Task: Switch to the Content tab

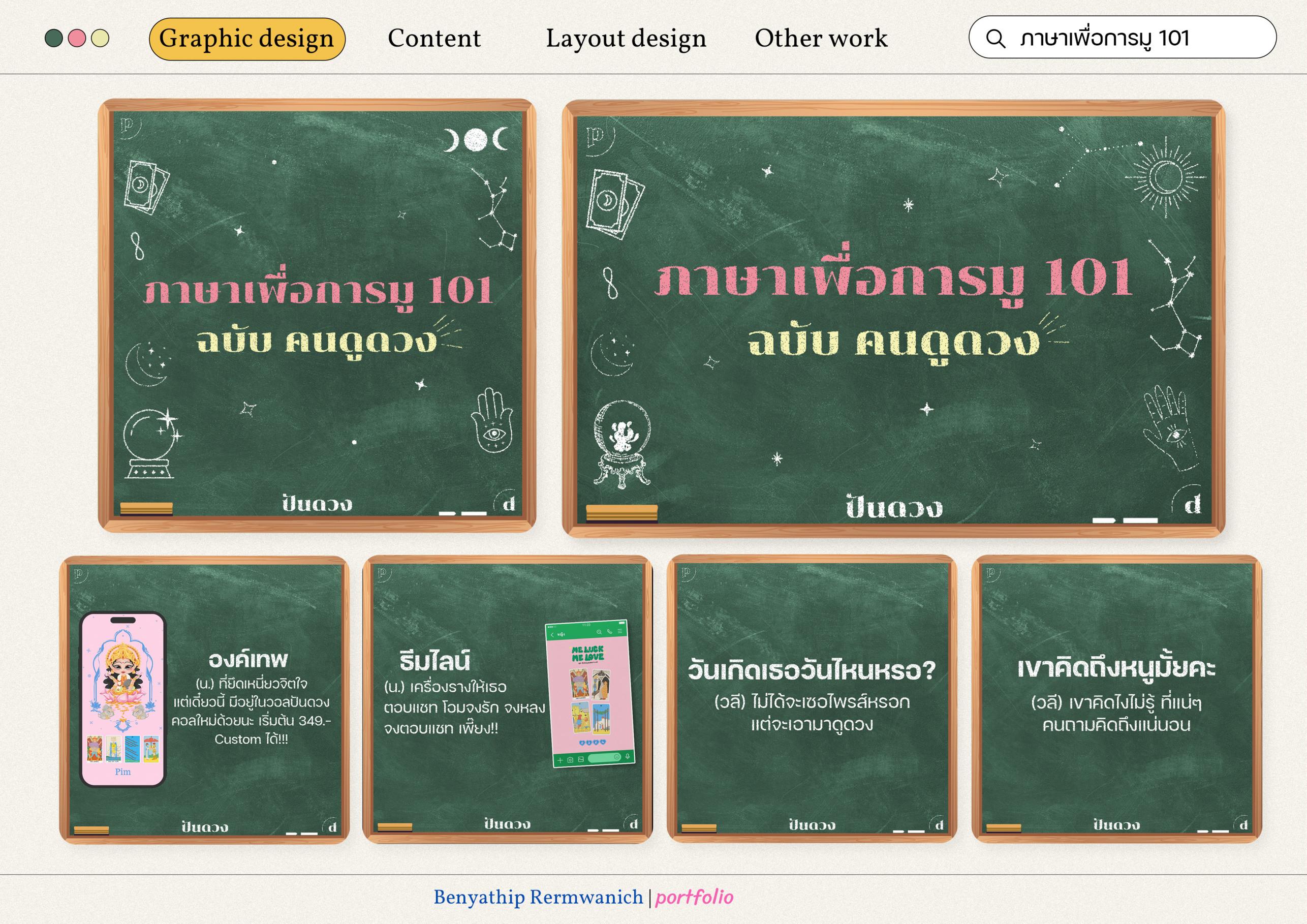Action: [x=434, y=39]
